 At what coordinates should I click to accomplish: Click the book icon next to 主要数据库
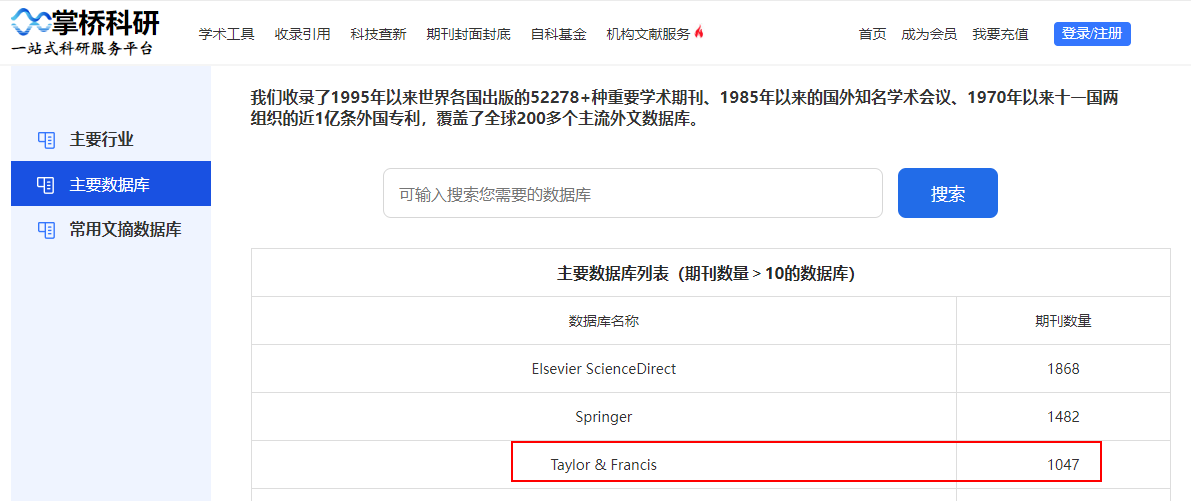46,184
